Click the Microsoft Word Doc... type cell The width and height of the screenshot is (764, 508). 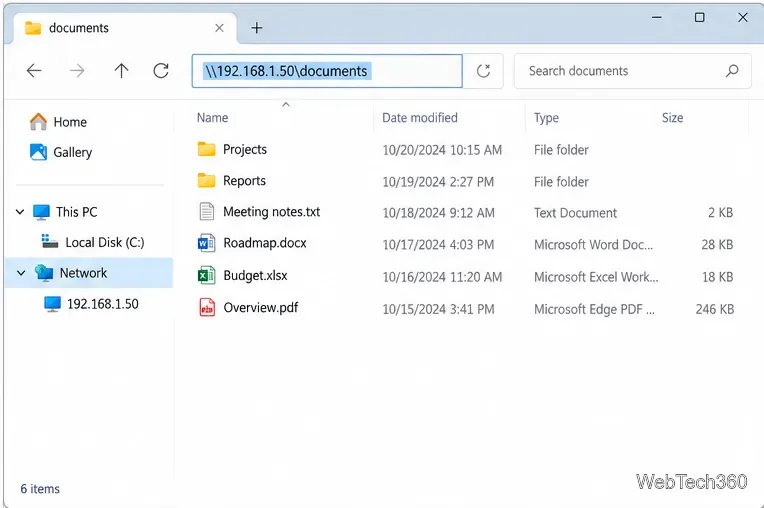[x=593, y=245]
